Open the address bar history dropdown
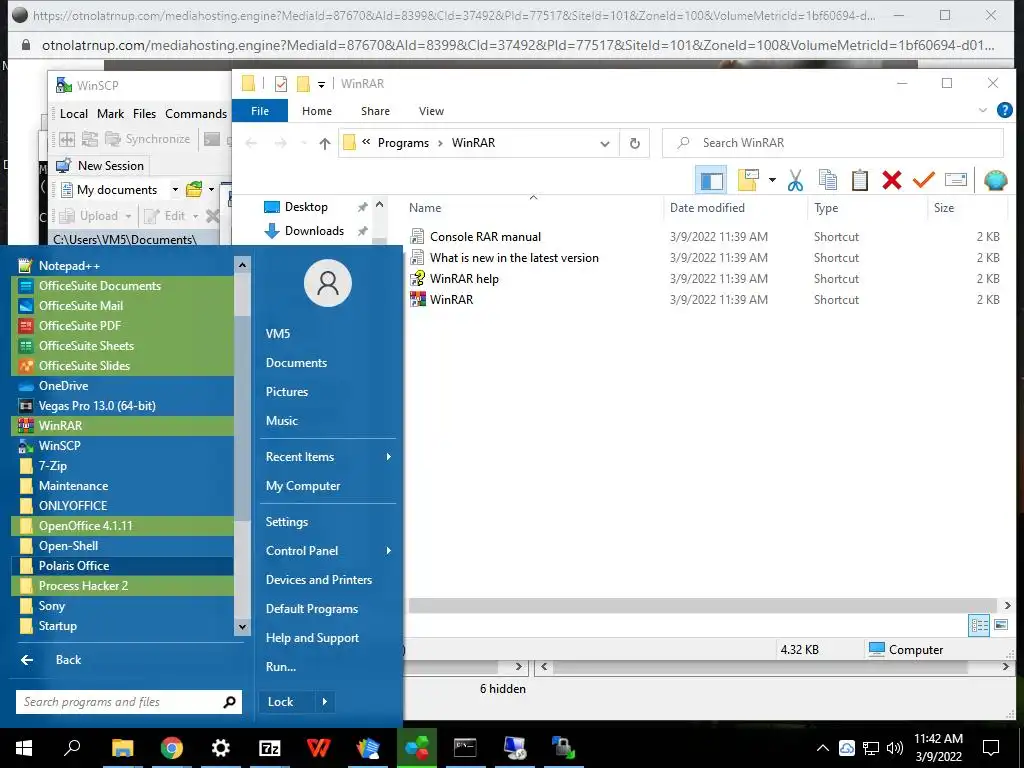The image size is (1024, 768). click(605, 143)
